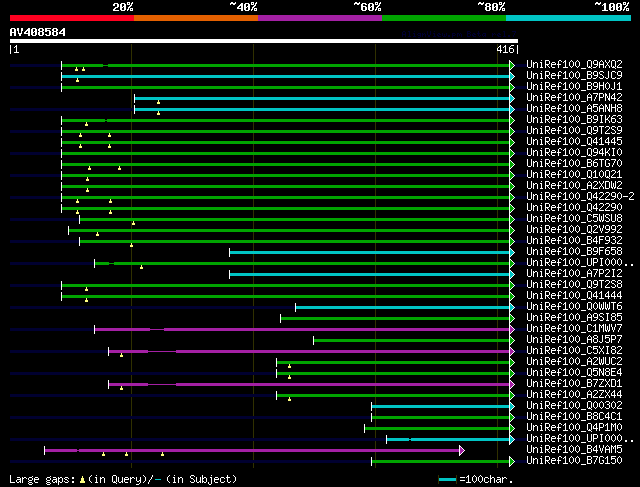The height and width of the screenshot is (487, 640).
Task: Click the arrowhead ending the B7G150 bar
Action: pyautogui.click(x=512, y=461)
